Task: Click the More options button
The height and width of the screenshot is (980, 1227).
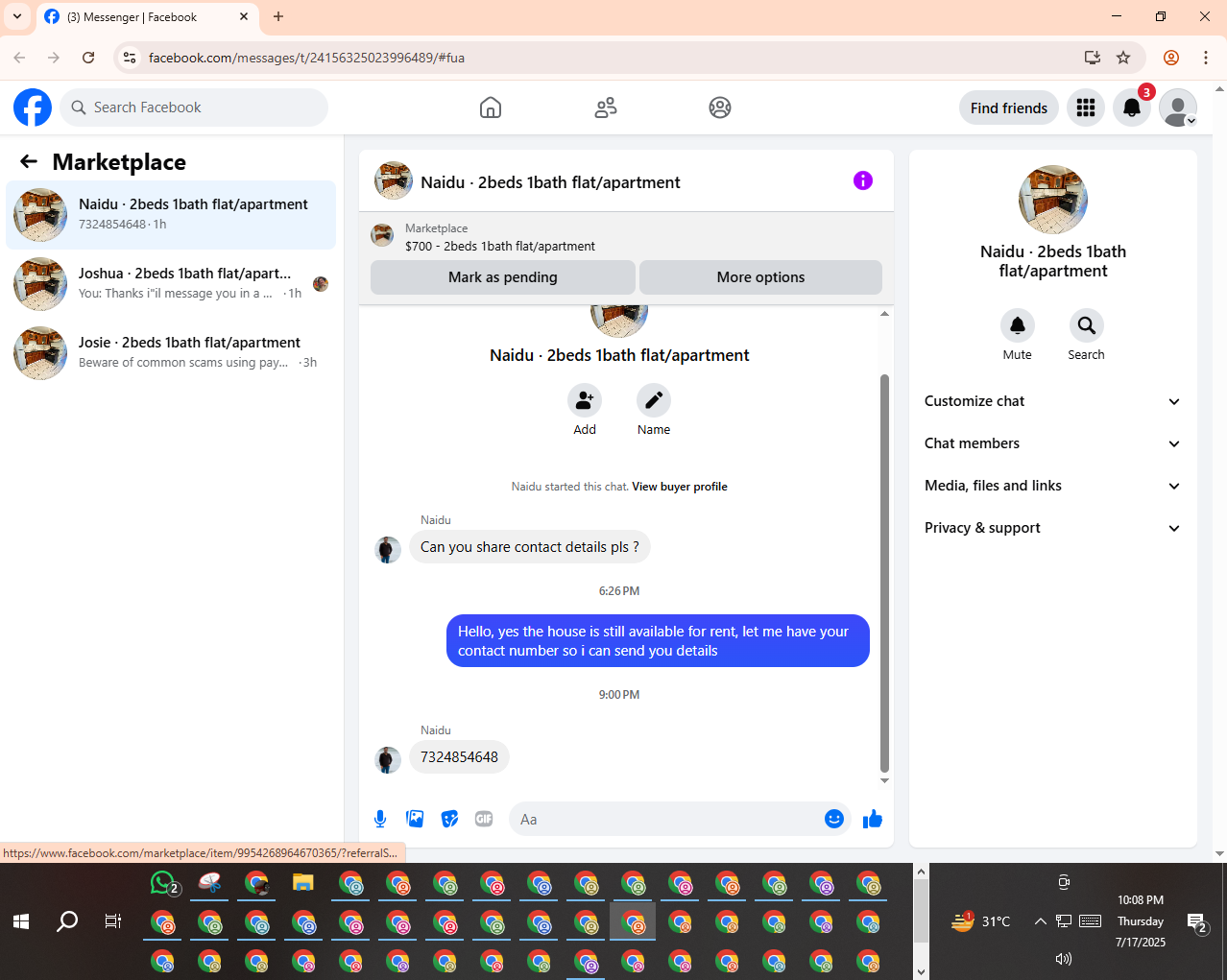Action: [x=760, y=277]
